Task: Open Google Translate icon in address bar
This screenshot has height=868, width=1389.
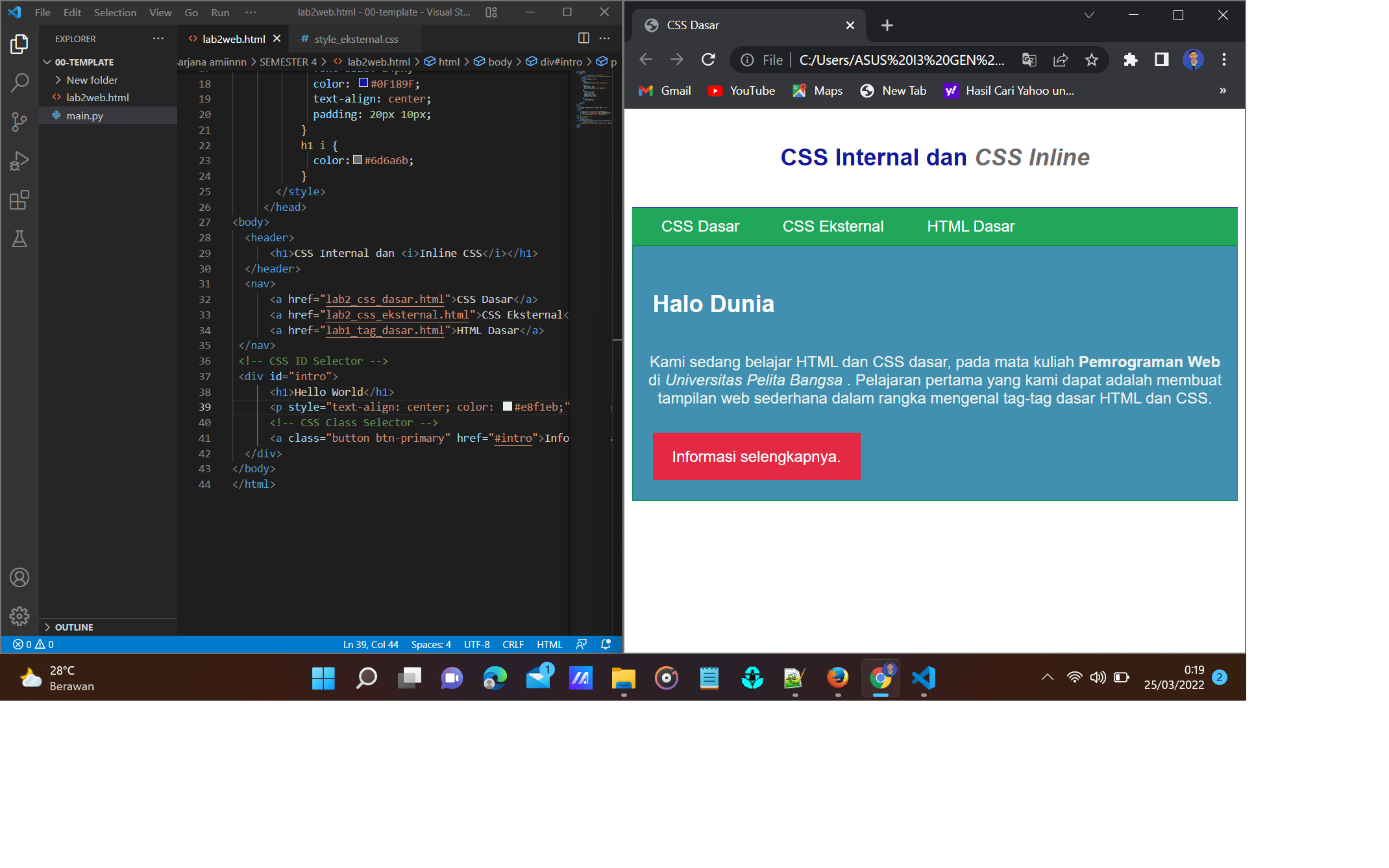Action: [x=1029, y=60]
